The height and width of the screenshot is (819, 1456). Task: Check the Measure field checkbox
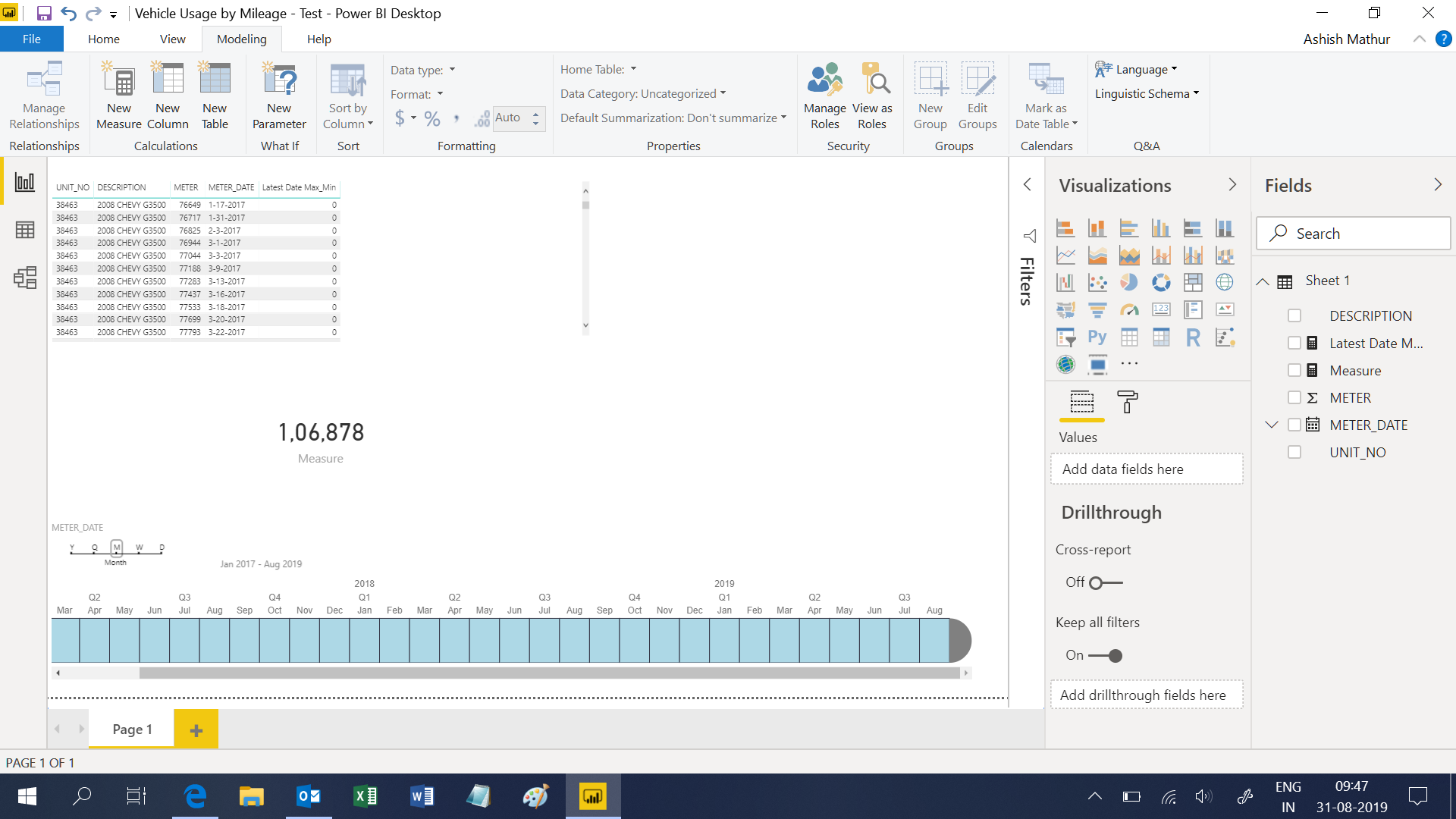(1294, 371)
